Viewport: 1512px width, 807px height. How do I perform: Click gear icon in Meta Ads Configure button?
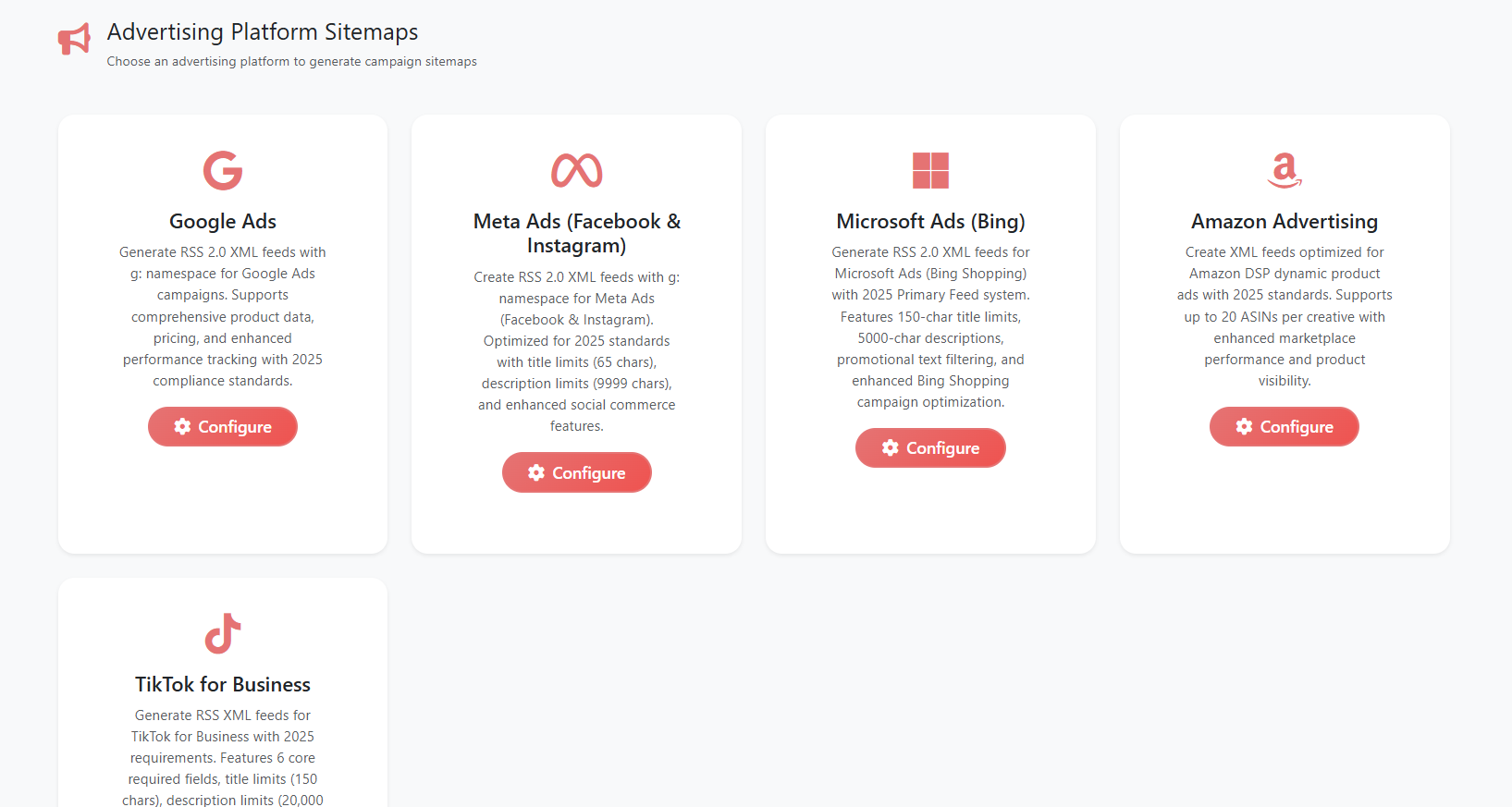coord(536,472)
